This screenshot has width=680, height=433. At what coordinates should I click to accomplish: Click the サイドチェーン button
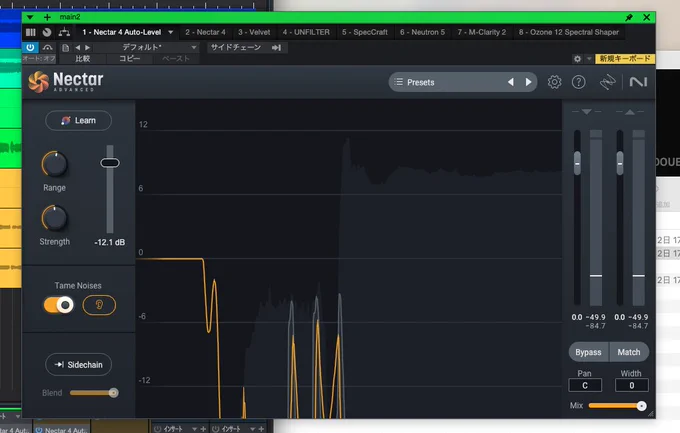pyautogui.click(x=236, y=47)
